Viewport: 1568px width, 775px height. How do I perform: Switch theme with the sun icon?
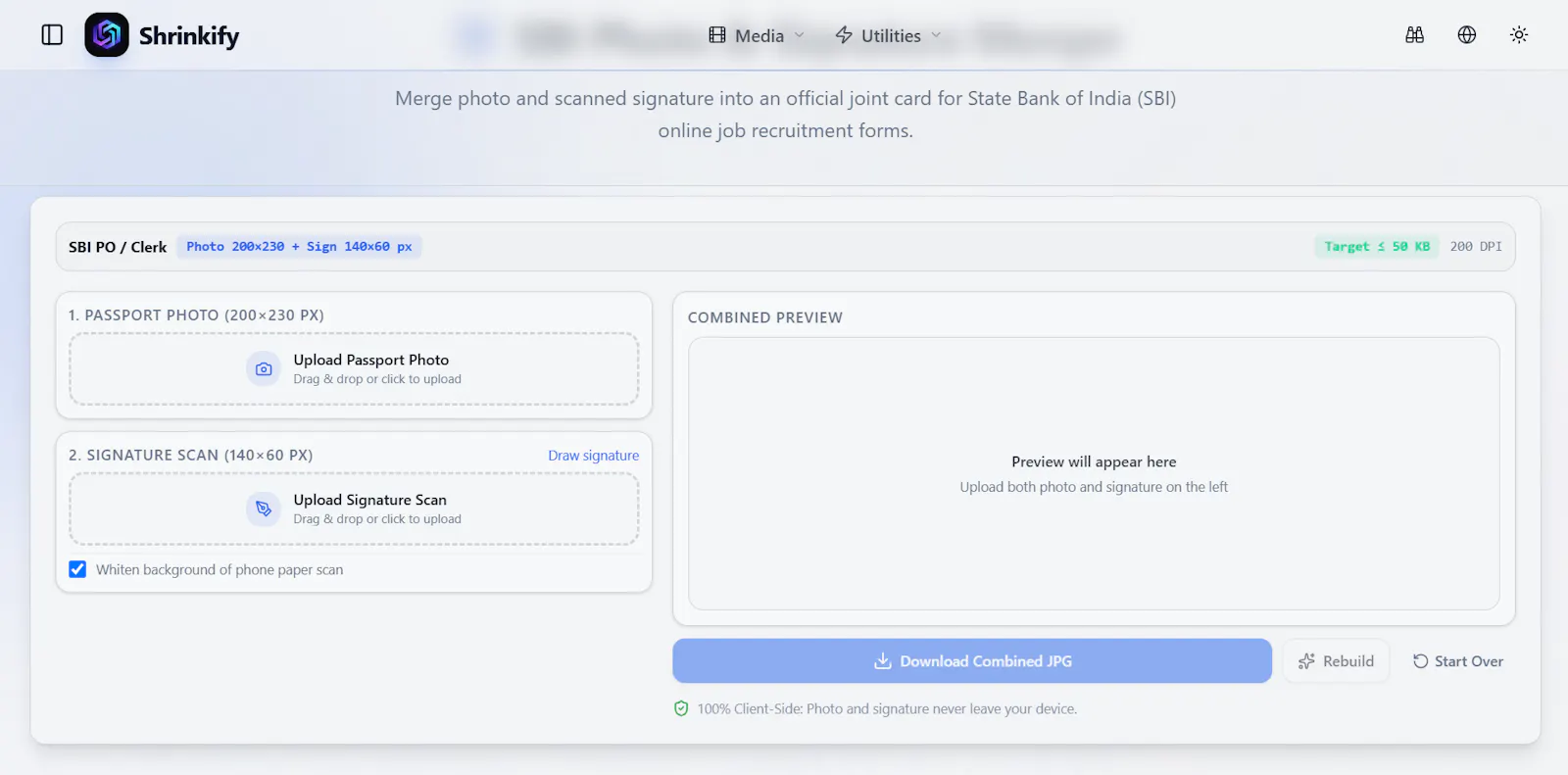[1519, 35]
